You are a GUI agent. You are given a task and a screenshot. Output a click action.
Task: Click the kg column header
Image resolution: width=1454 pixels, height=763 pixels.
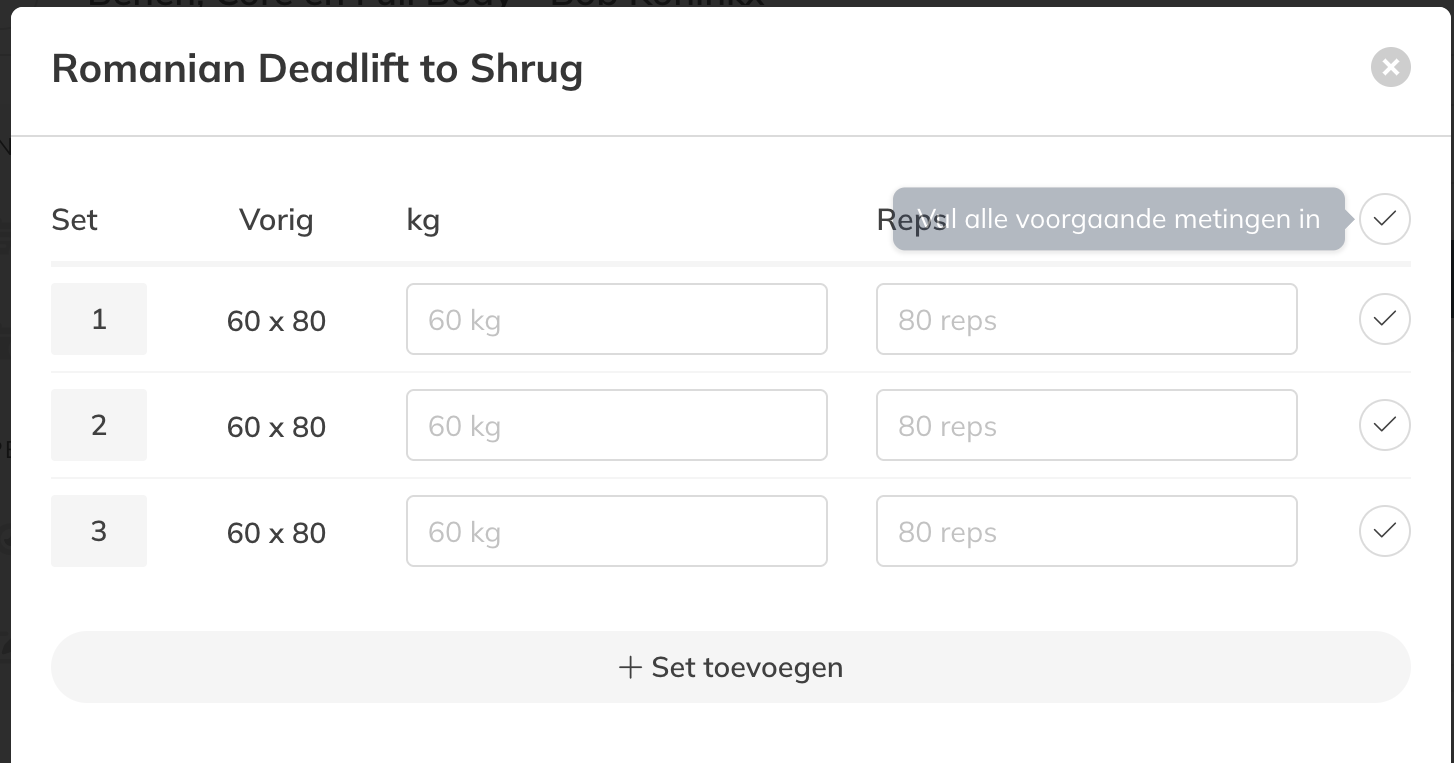pyautogui.click(x=423, y=220)
